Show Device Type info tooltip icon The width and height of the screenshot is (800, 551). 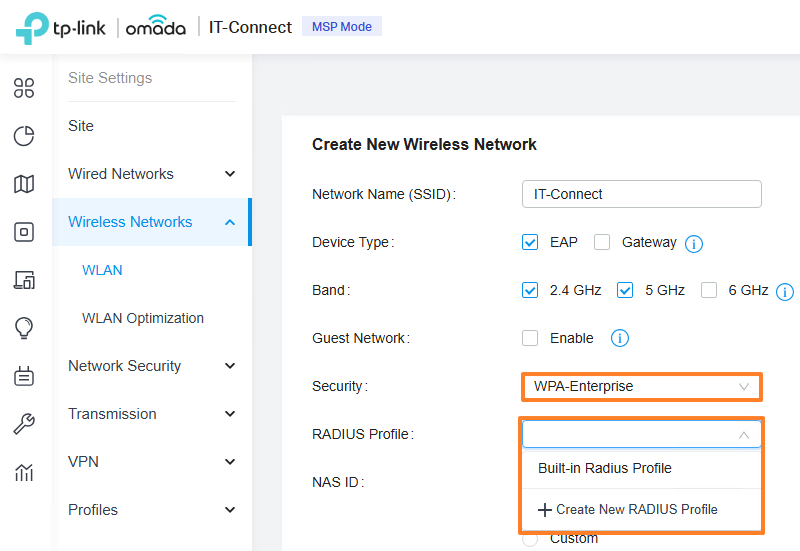tap(693, 243)
